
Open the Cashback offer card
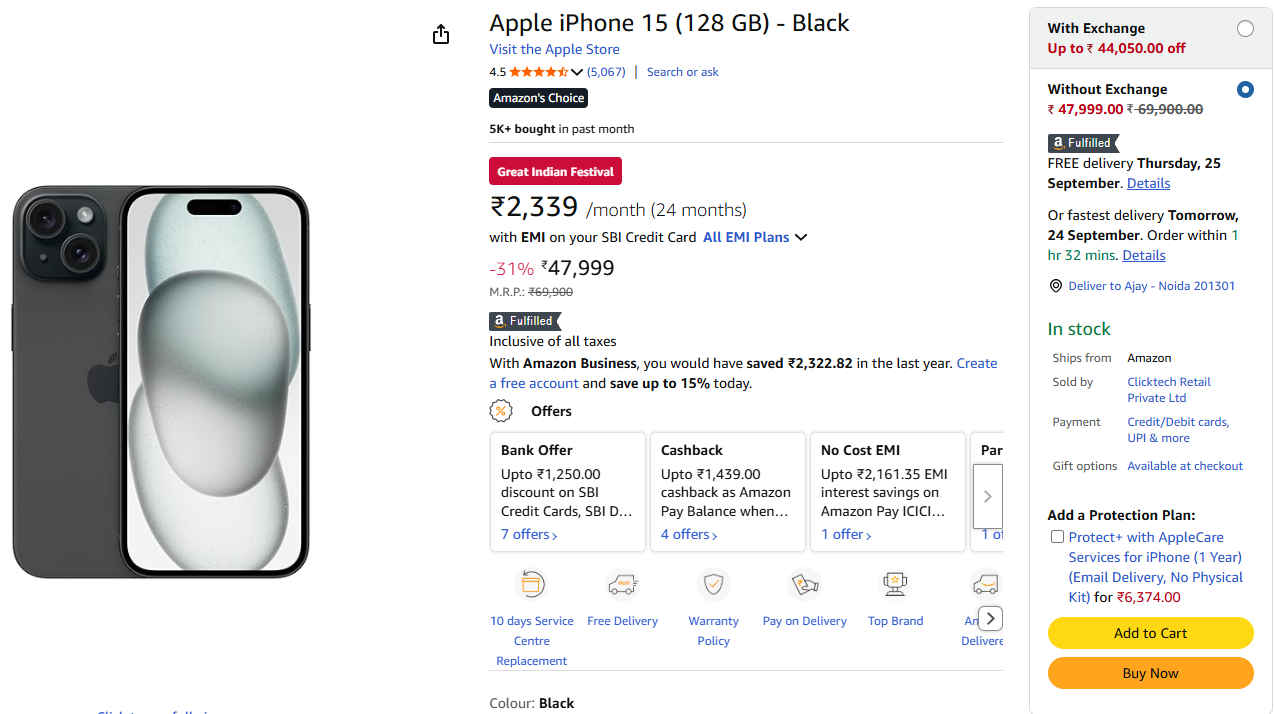click(727, 492)
